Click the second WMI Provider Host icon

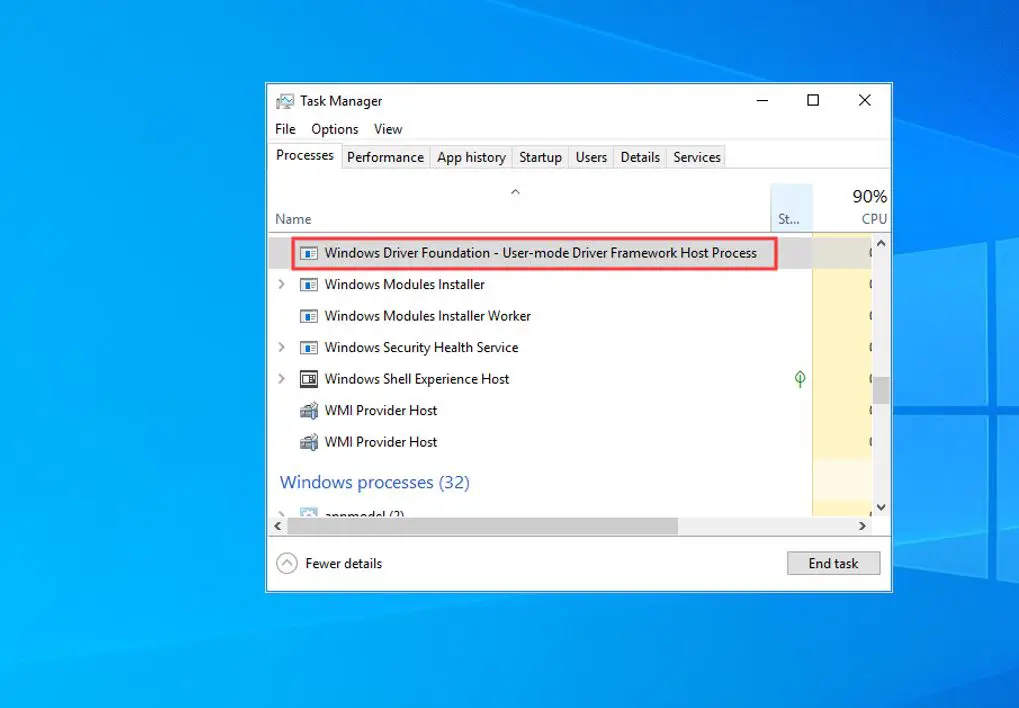[x=308, y=442]
